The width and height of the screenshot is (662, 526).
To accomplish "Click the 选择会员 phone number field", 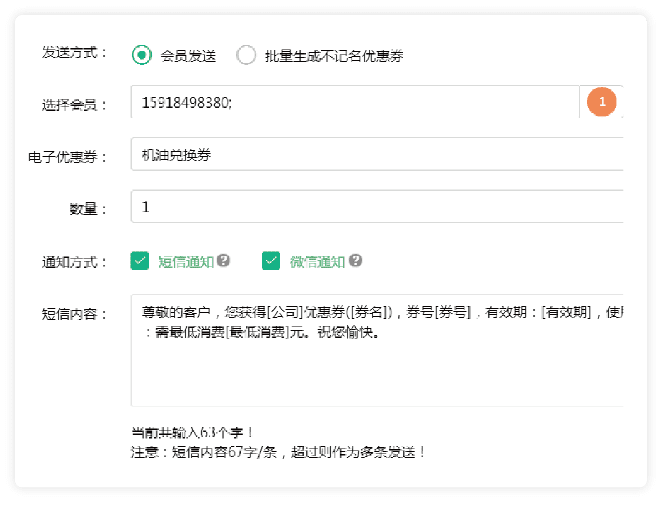I will 355,102.
